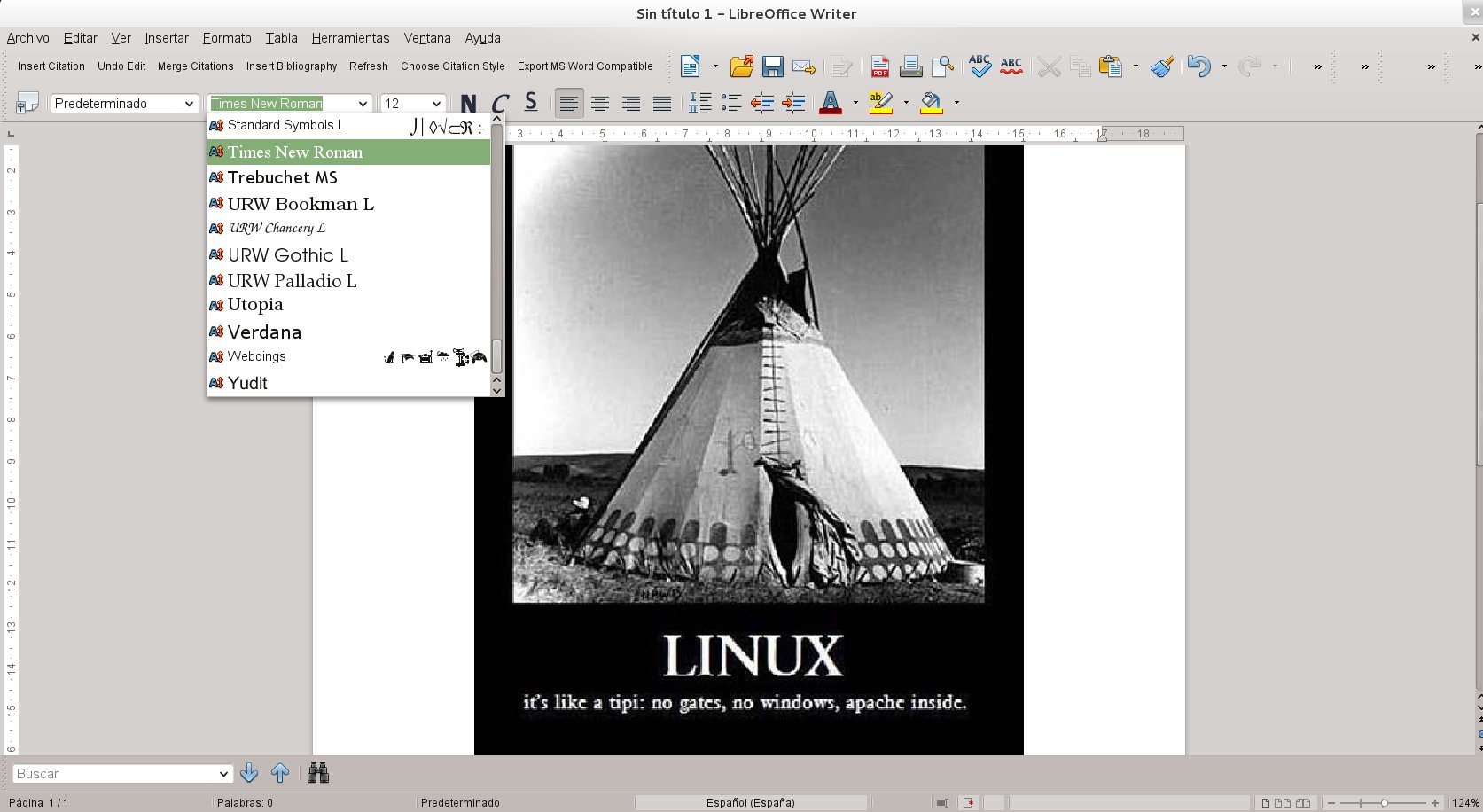This screenshot has width=1483, height=812.
Task: Center-align the paragraph
Action: [600, 104]
